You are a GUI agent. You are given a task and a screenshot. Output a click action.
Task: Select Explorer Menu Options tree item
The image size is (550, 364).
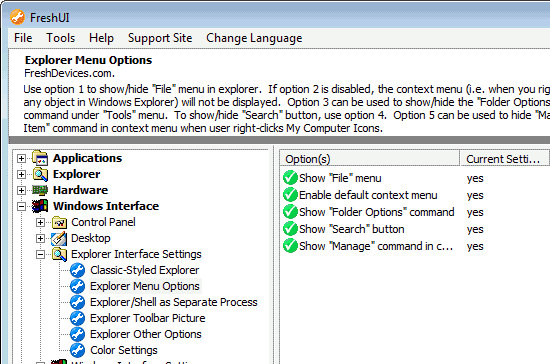145,286
